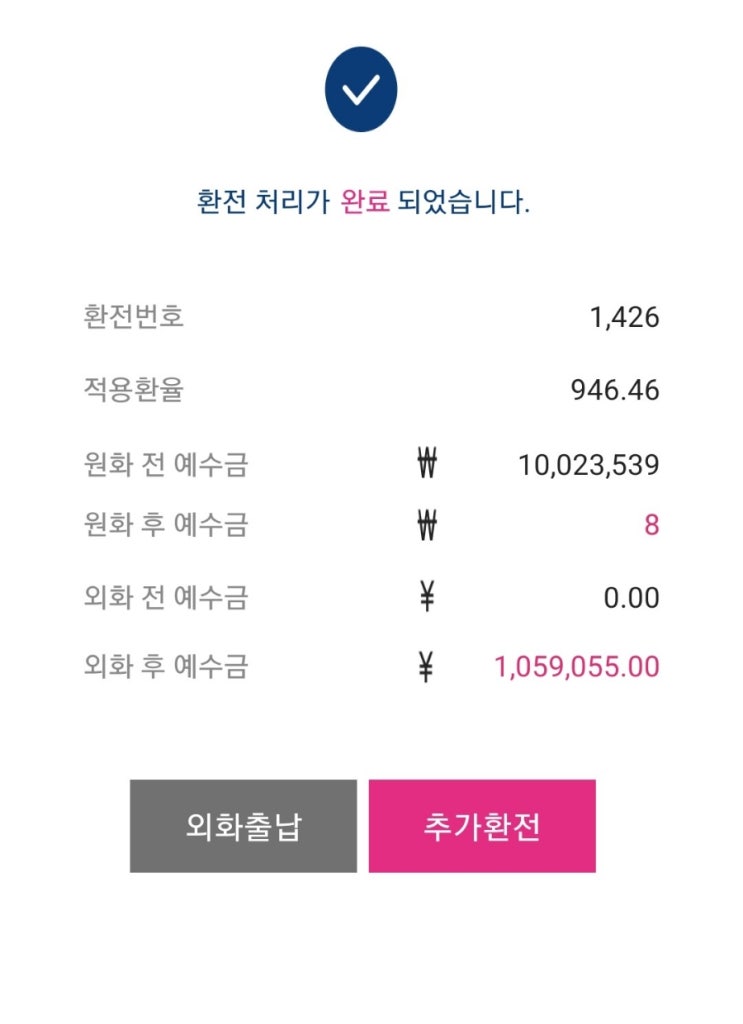Click the exchange number value 1,426
This screenshot has height=1024, width=743.
click(624, 318)
